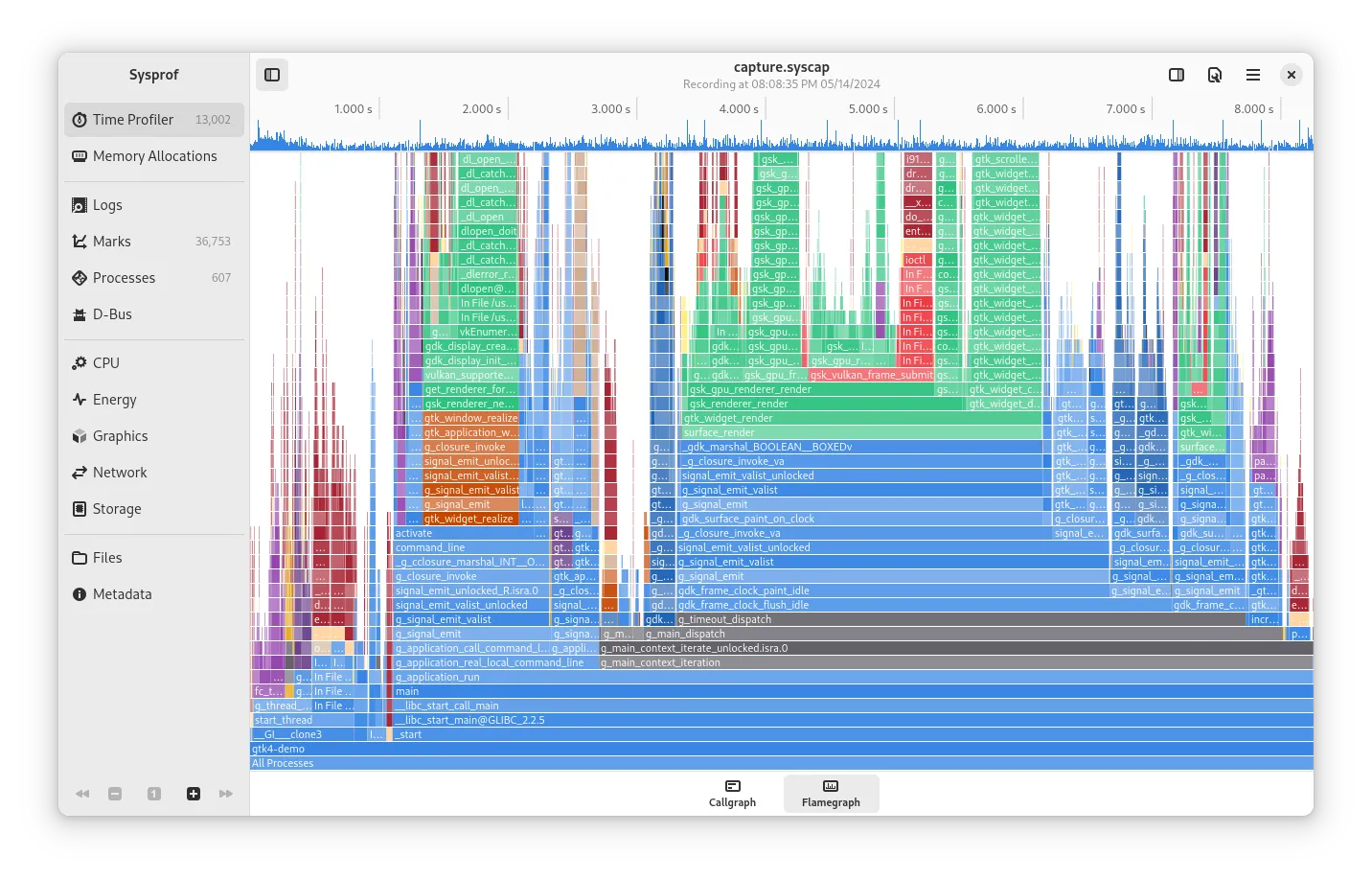Open the Storage section
Viewport: 1372px width, 880px height.
(x=116, y=508)
